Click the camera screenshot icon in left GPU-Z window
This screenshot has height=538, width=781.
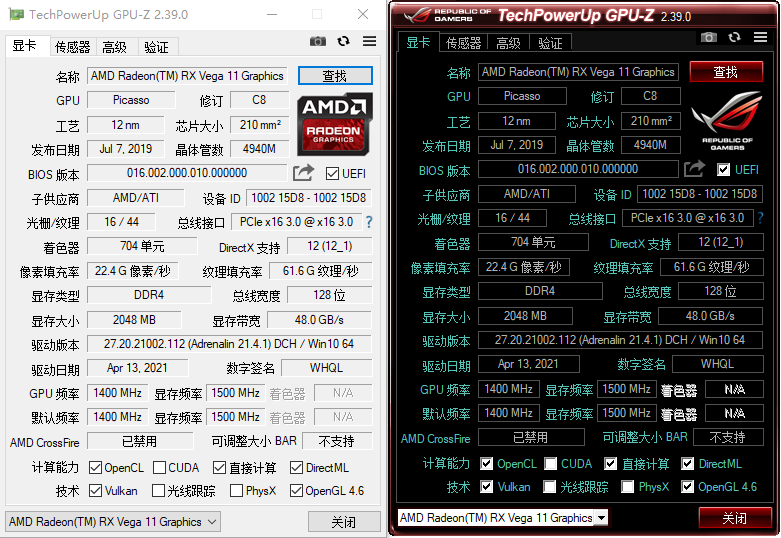tap(318, 41)
